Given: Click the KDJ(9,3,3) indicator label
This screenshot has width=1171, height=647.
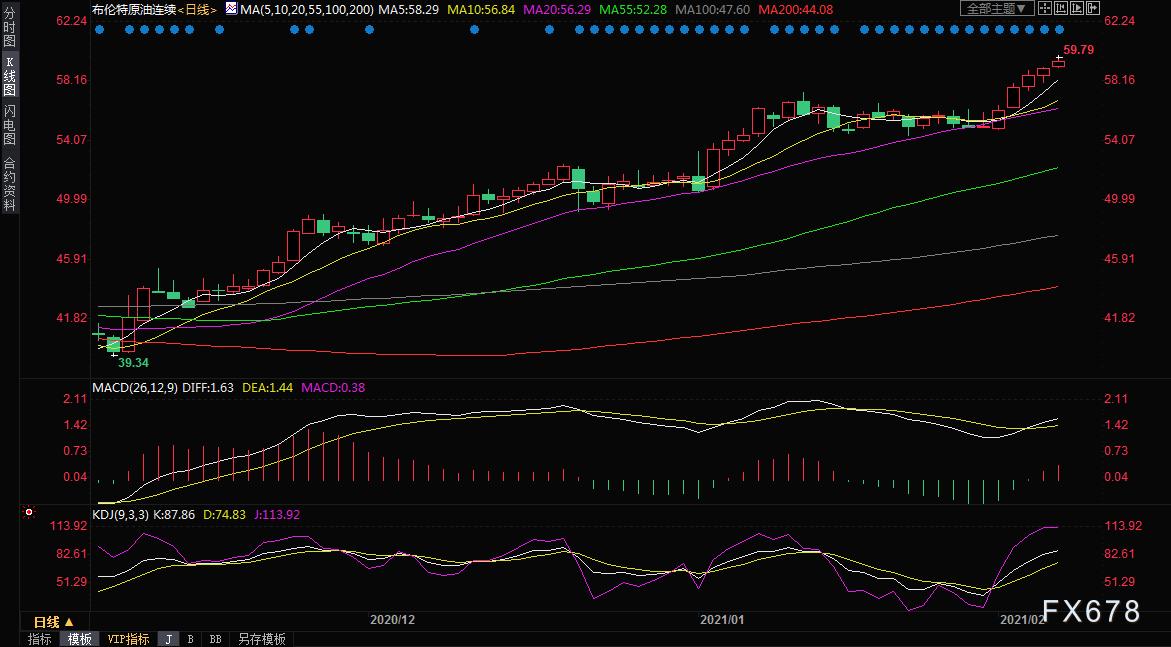Looking at the screenshot, I should (120, 515).
